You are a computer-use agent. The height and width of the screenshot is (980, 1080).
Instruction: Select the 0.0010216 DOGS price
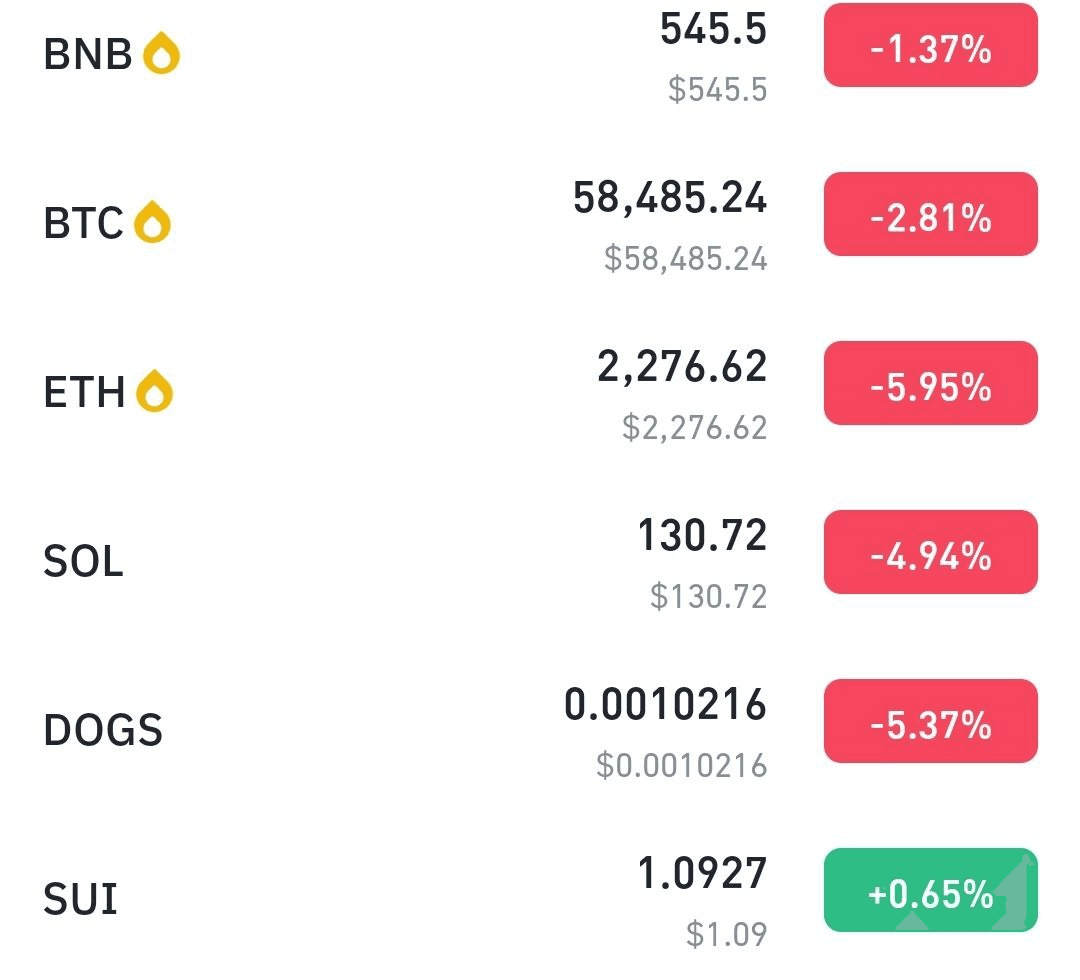coord(665,705)
